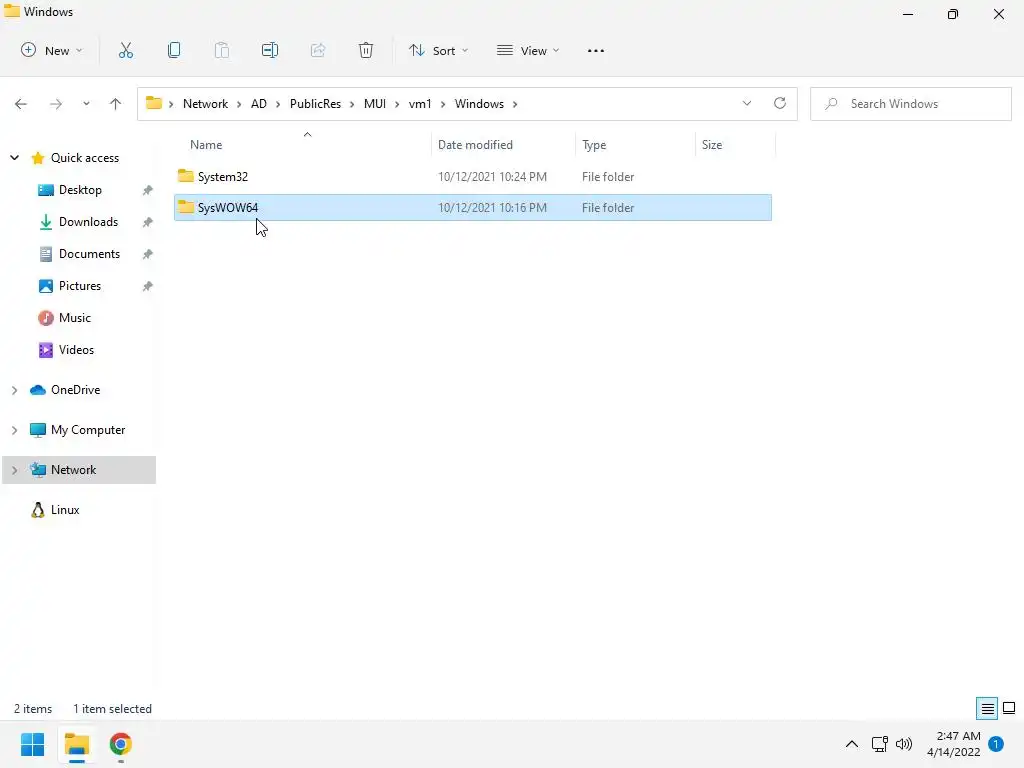
Task: Open Downloads in Quick access
Action: tap(88, 222)
